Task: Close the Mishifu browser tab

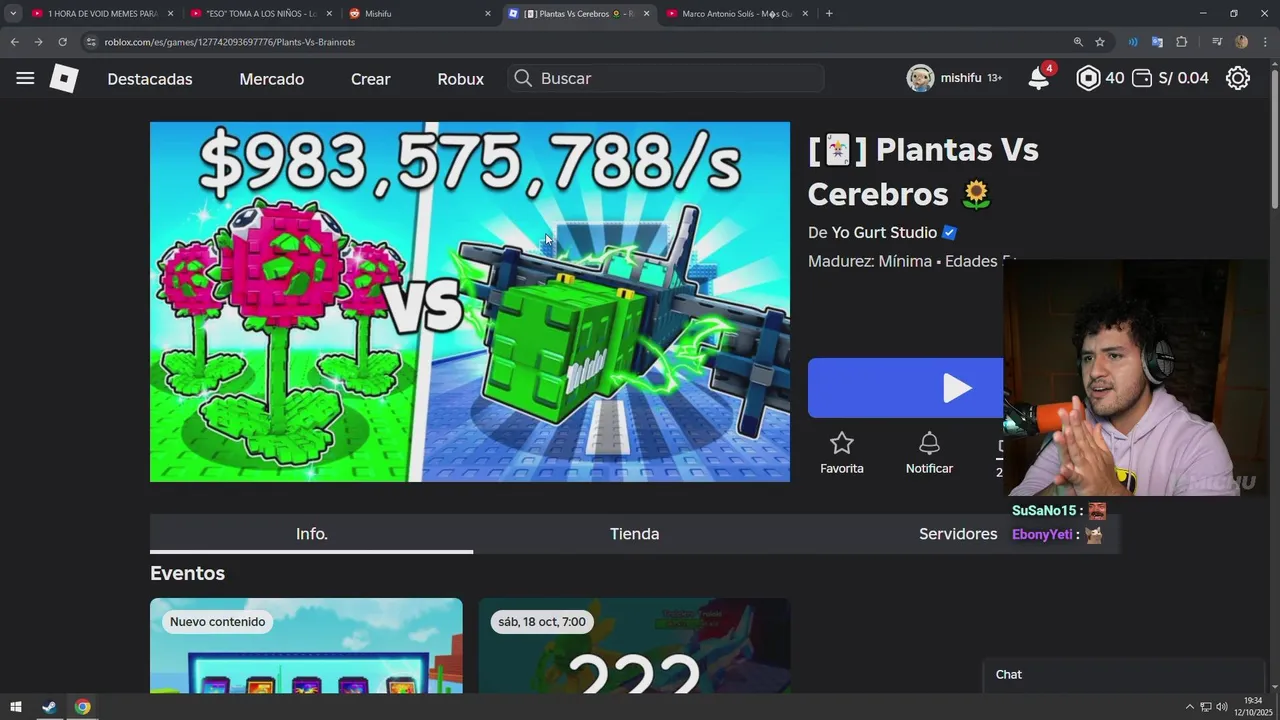Action: point(488,13)
